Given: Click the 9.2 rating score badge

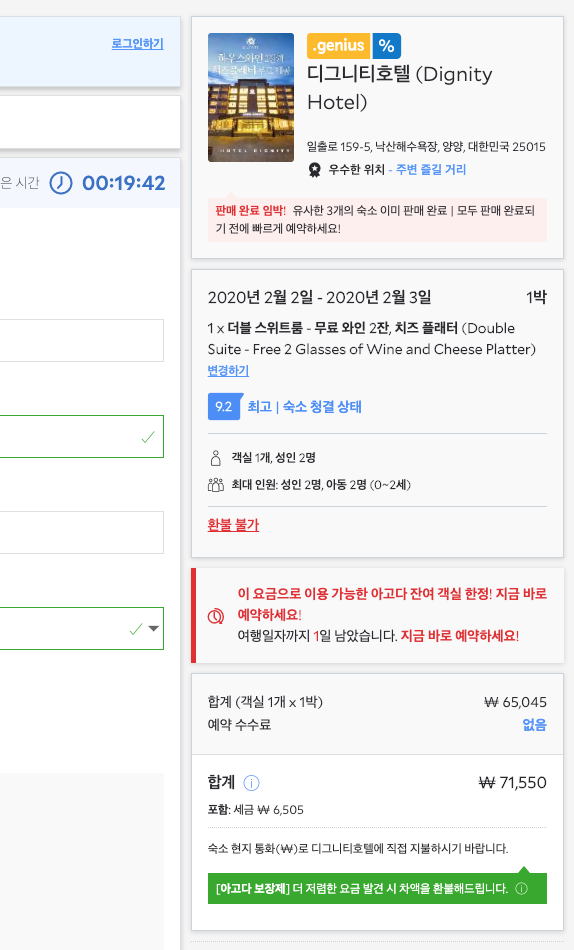Looking at the screenshot, I should 224,407.
